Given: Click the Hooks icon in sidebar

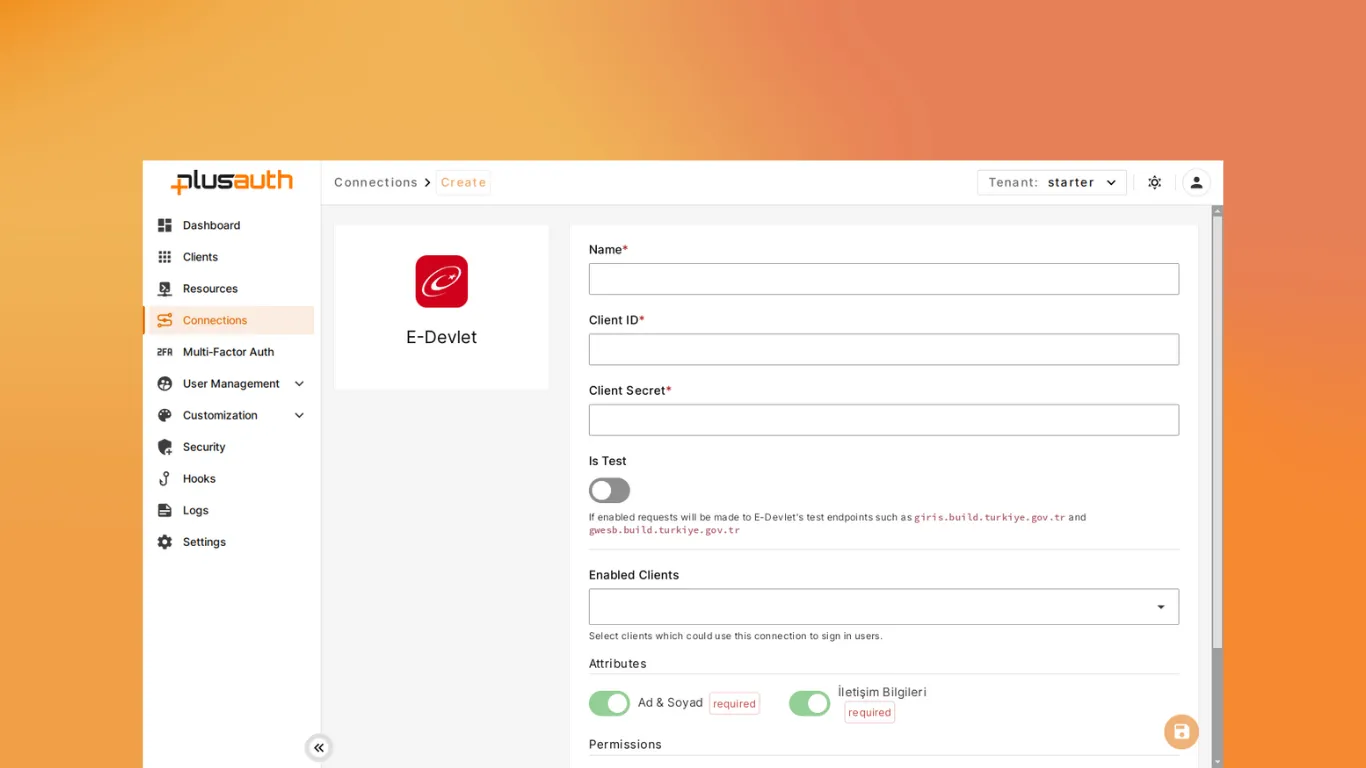Looking at the screenshot, I should coord(165,479).
